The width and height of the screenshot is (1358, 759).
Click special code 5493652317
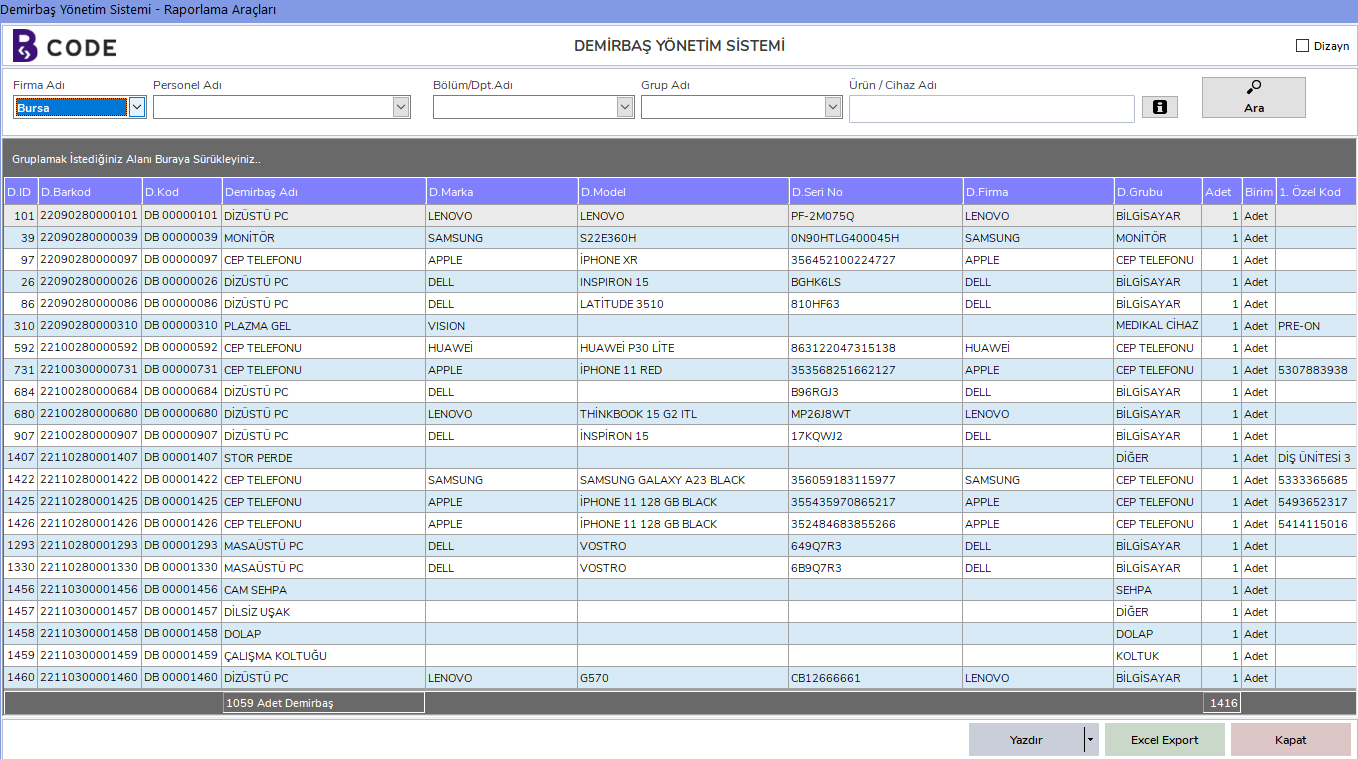point(1316,502)
